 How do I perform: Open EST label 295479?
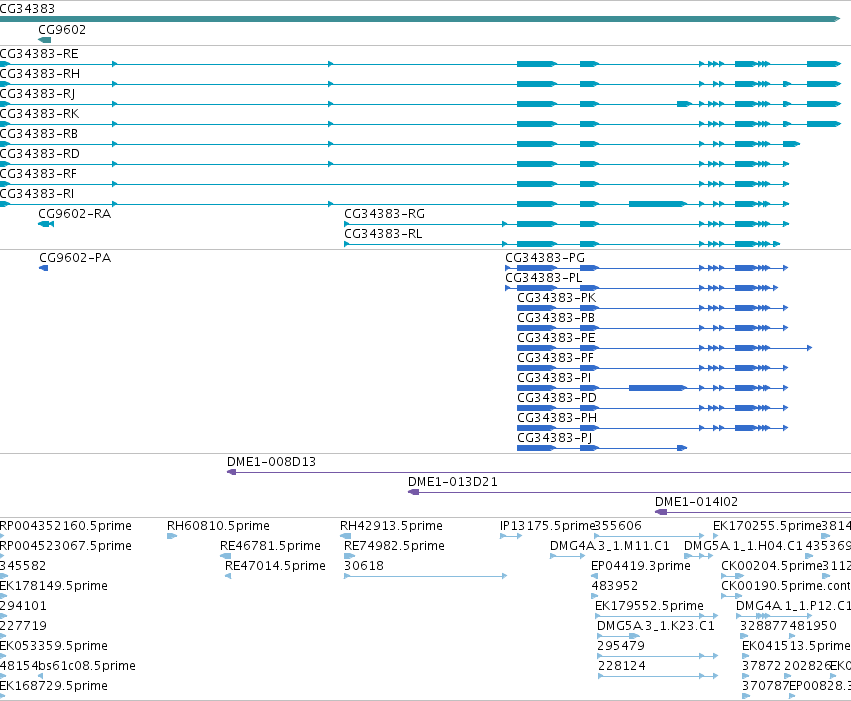click(x=621, y=647)
